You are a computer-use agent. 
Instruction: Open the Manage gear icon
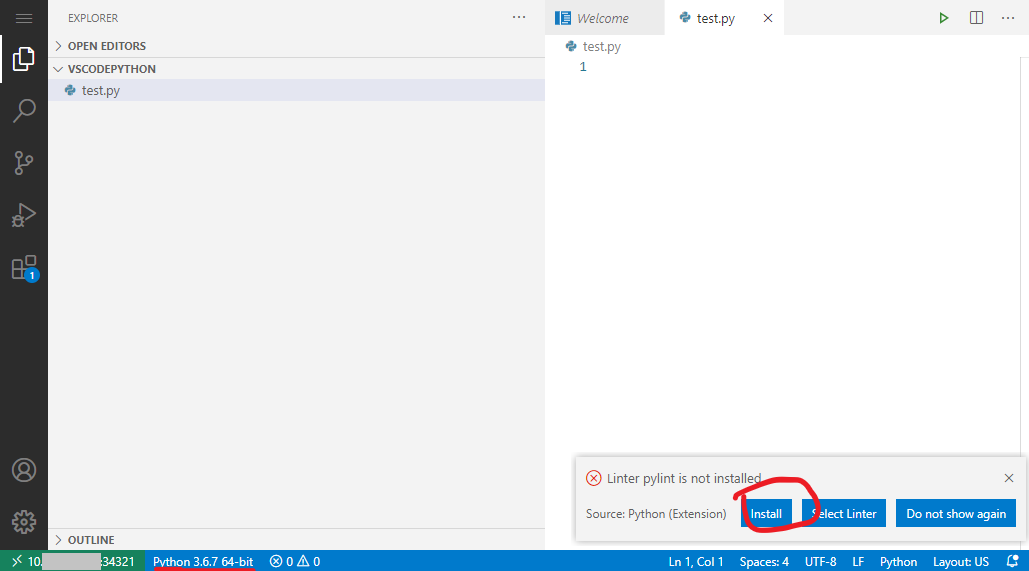[24, 522]
